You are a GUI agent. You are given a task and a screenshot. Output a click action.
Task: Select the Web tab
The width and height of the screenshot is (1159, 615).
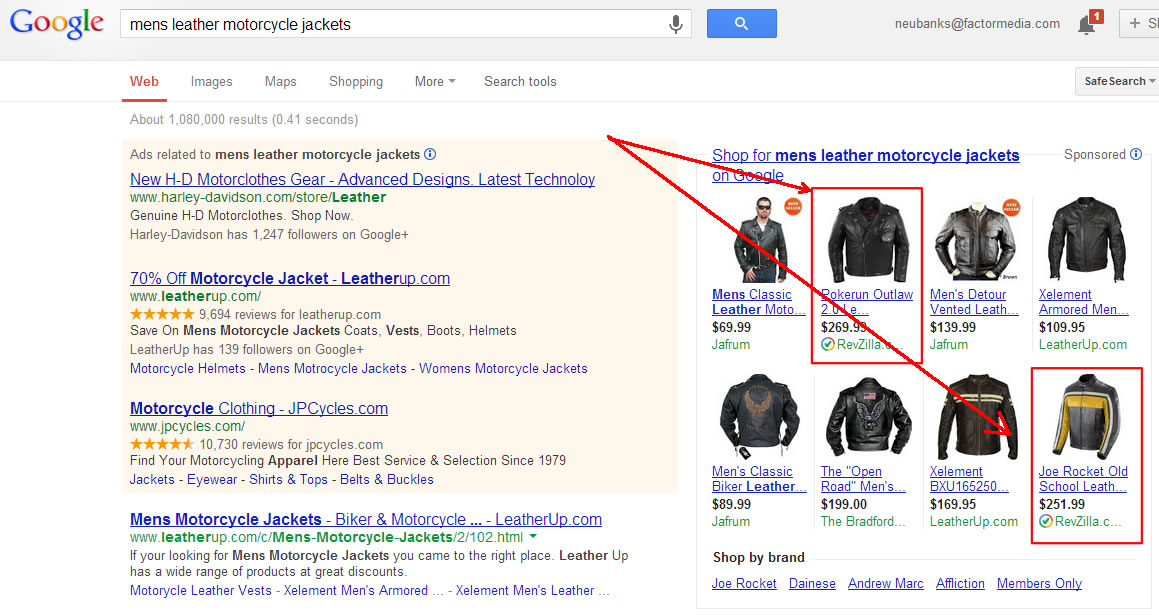click(144, 81)
